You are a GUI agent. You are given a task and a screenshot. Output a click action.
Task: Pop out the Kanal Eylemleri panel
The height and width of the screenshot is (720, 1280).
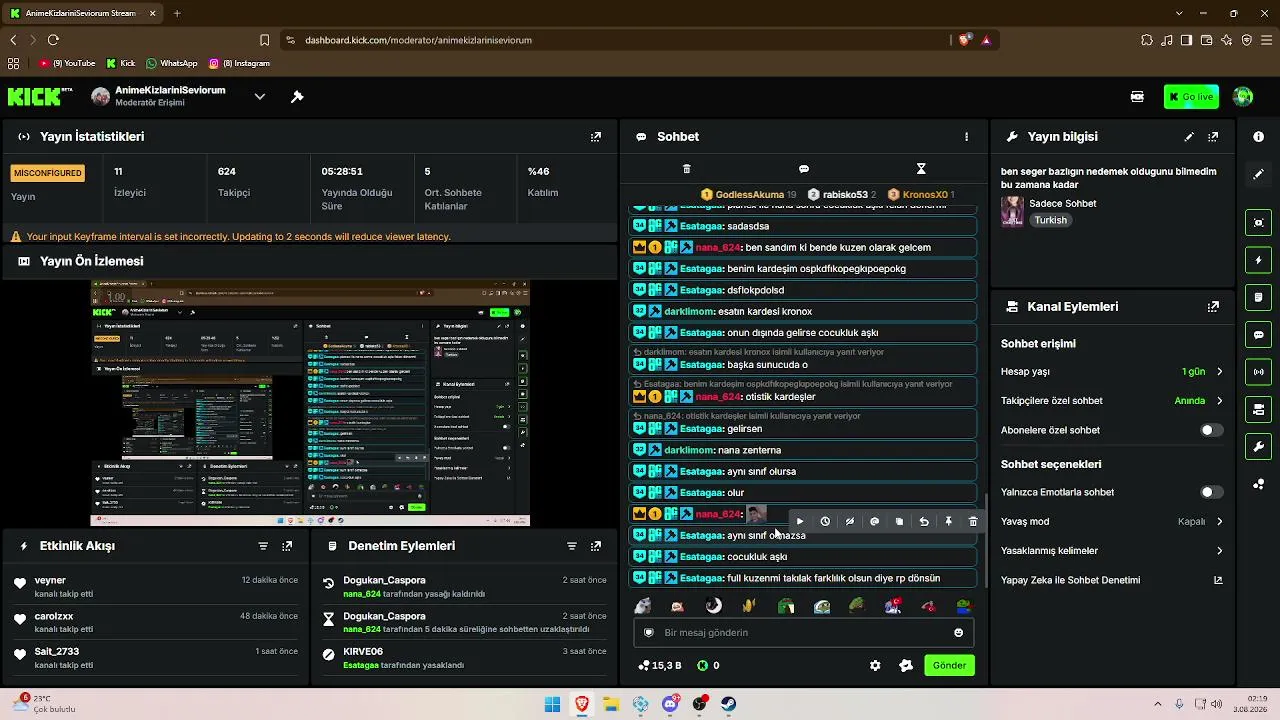tap(1213, 307)
